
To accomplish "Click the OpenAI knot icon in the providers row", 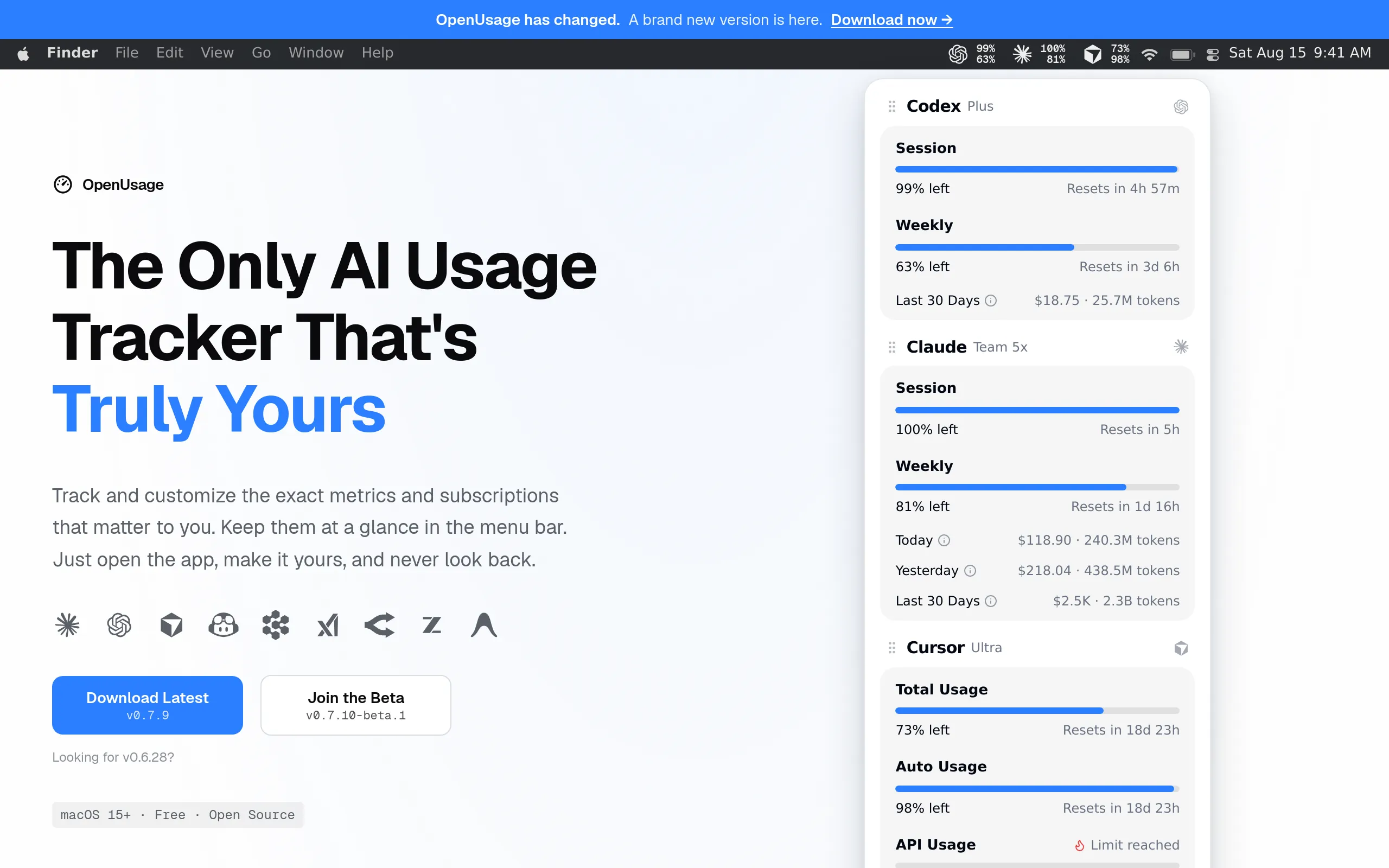I will [119, 624].
